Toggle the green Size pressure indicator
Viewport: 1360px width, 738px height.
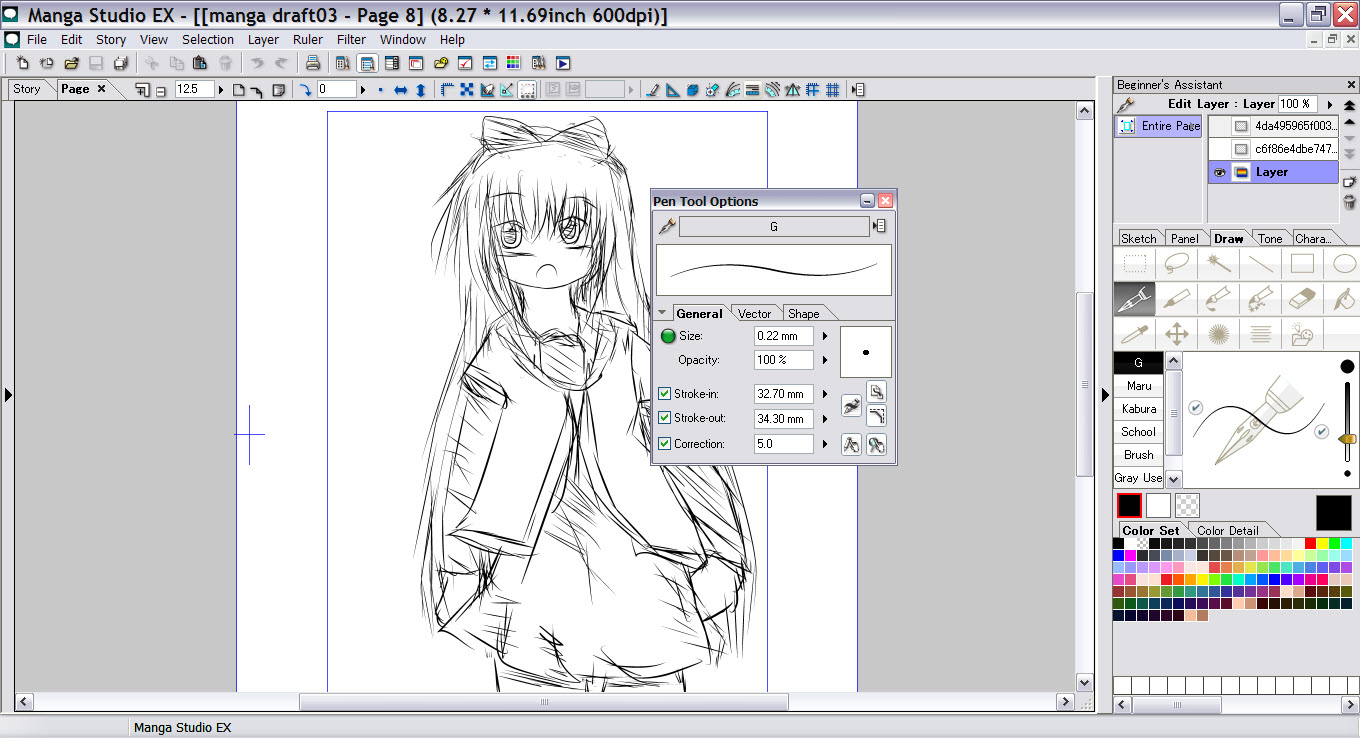coord(668,336)
